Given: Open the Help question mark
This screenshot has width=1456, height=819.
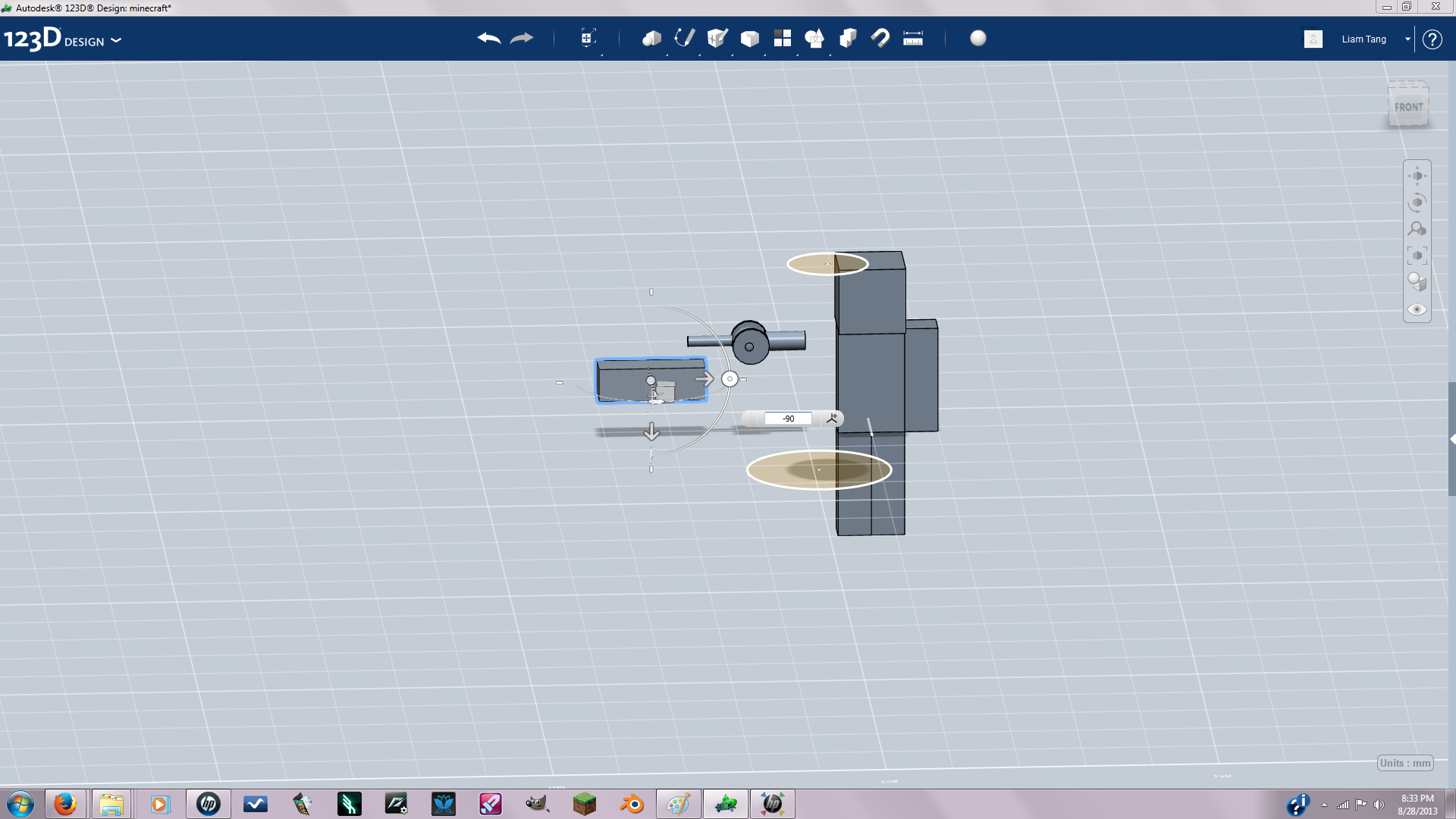Looking at the screenshot, I should click(x=1432, y=39).
